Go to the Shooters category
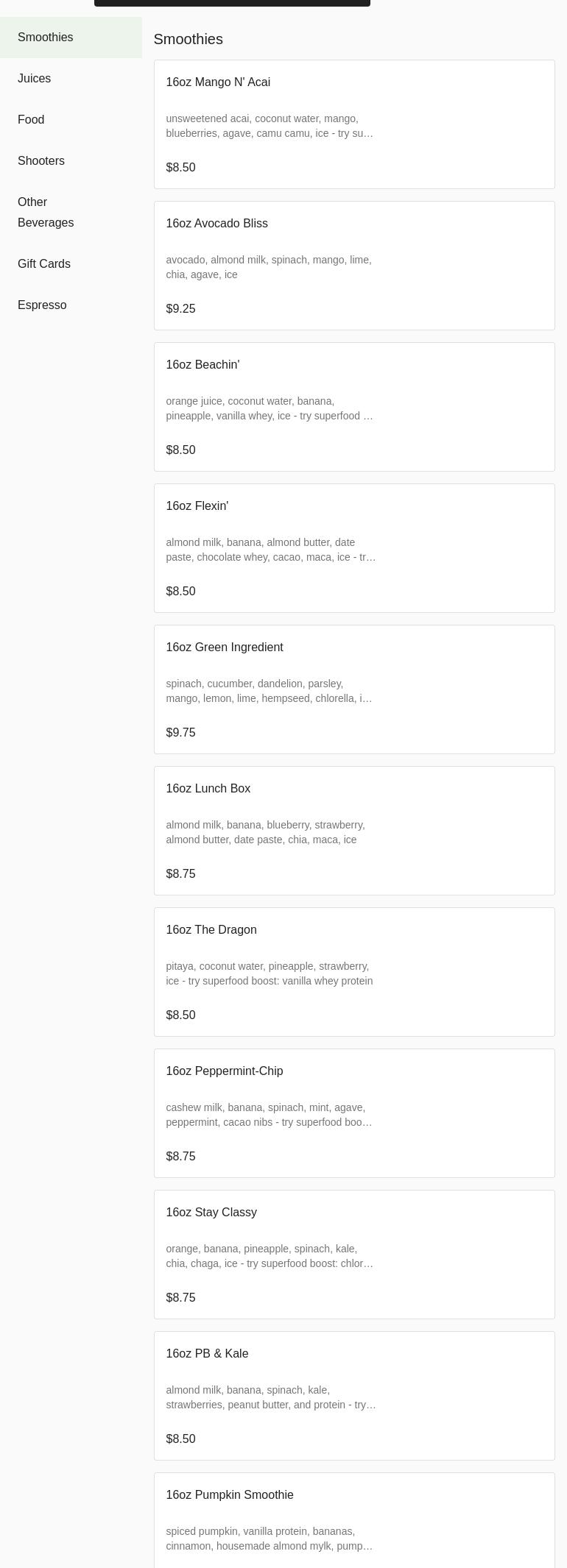Viewport: 567px width, 1568px height. [41, 161]
